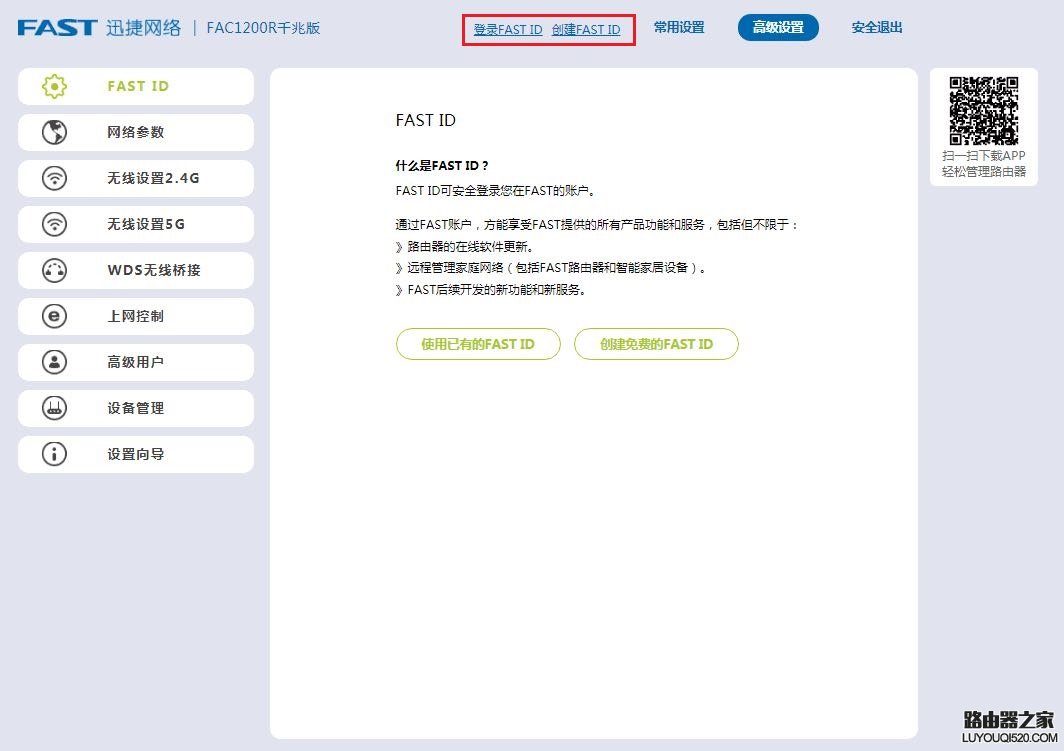Click the 路由器的在线软件更新 bullet line
This screenshot has height=751, width=1064.
coord(464,246)
